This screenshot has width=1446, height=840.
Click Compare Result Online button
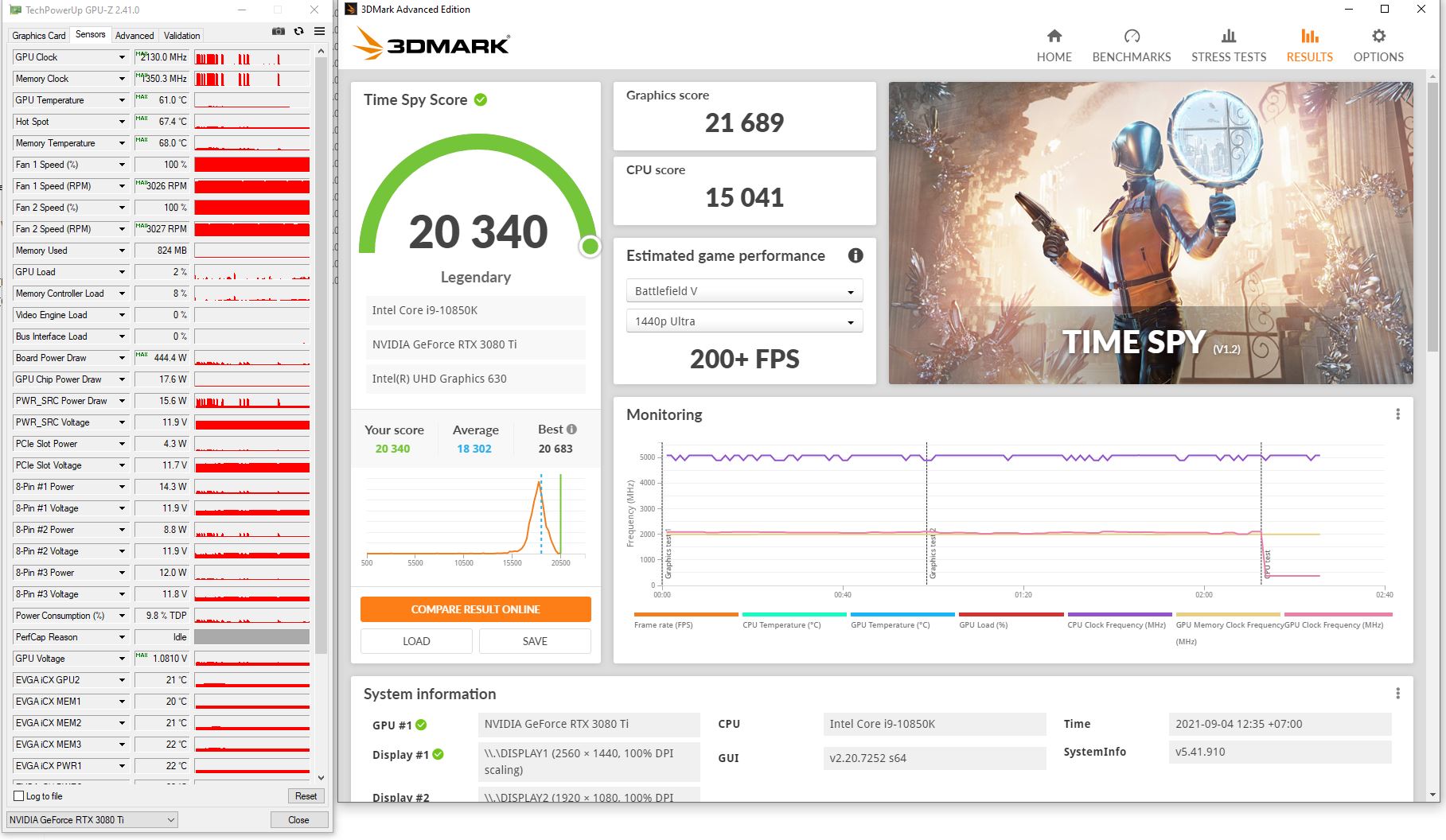click(x=475, y=609)
